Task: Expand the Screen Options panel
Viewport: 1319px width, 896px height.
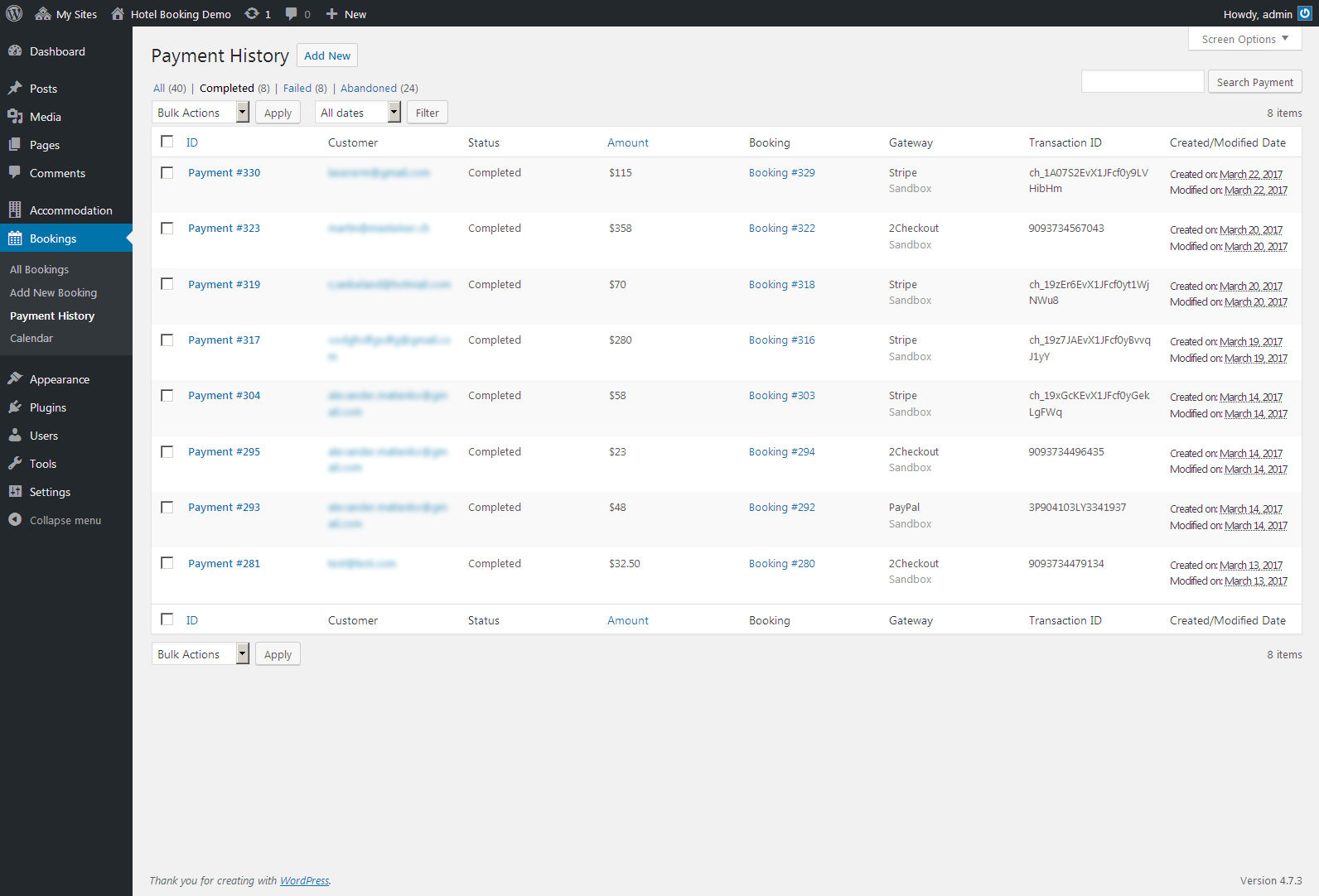Action: pyautogui.click(x=1244, y=39)
